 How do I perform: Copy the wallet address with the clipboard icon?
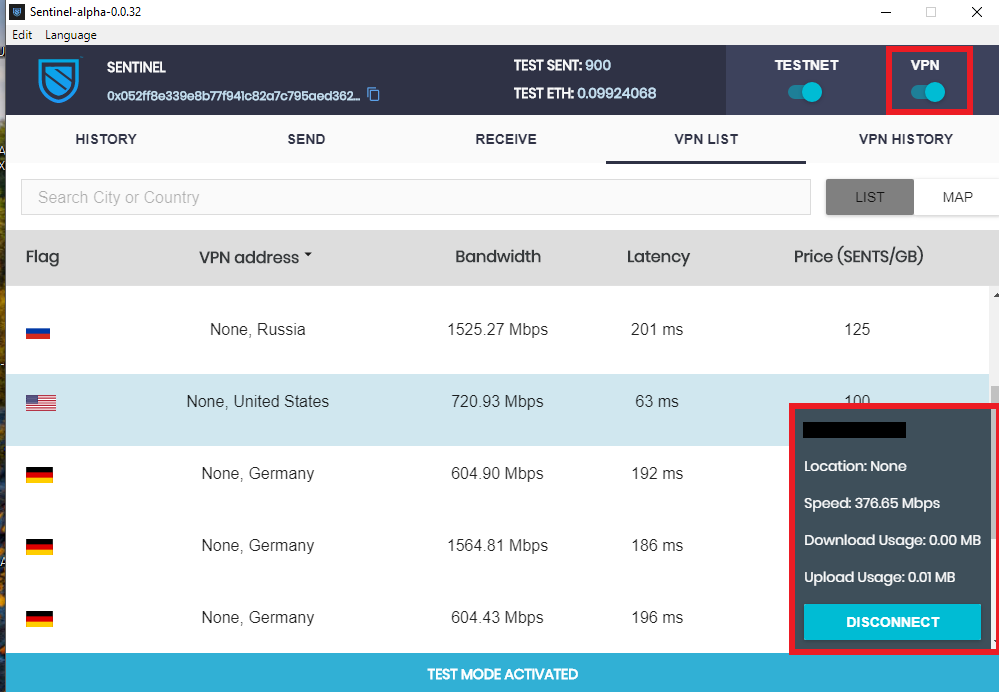pos(374,95)
